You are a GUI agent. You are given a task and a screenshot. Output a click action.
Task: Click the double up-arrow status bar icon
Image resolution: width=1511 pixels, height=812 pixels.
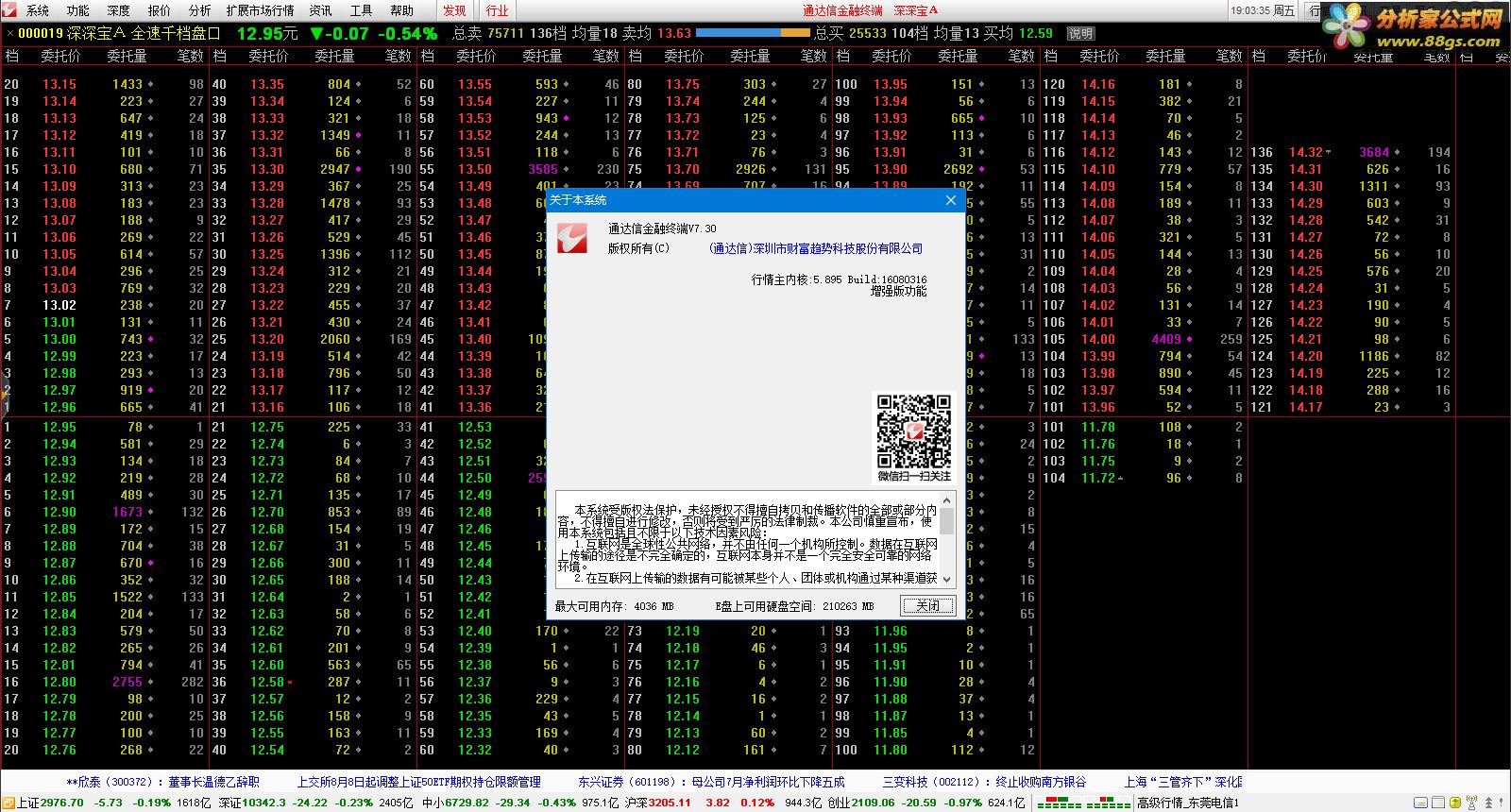pos(1488,803)
